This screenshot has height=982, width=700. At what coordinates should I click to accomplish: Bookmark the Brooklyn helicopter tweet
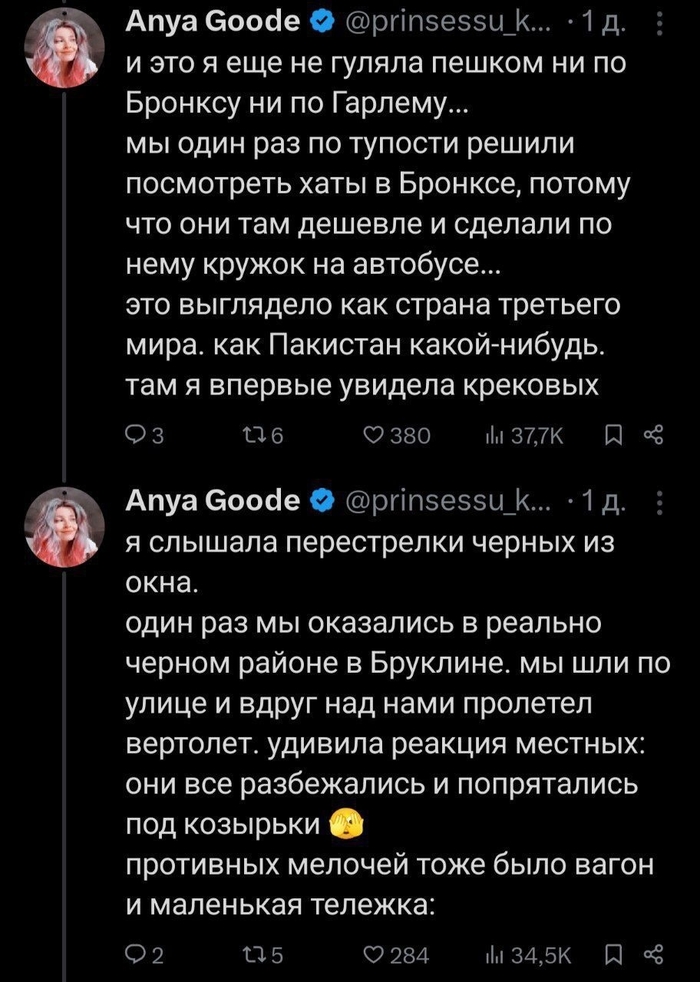(x=616, y=956)
